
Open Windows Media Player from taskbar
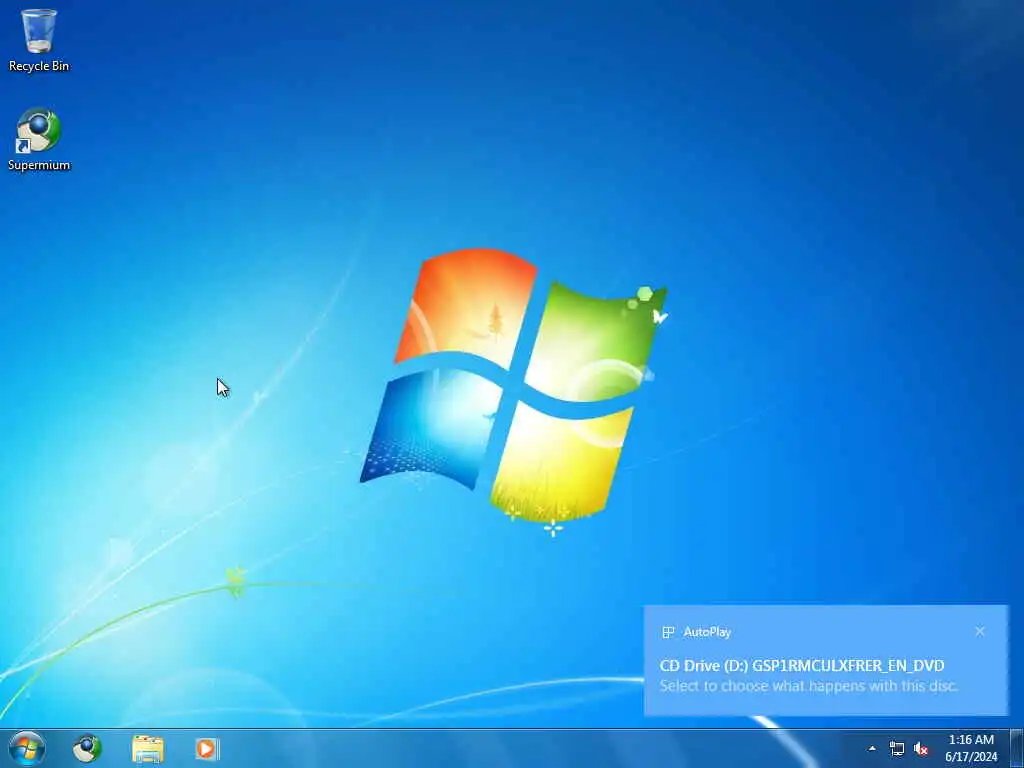tap(207, 748)
